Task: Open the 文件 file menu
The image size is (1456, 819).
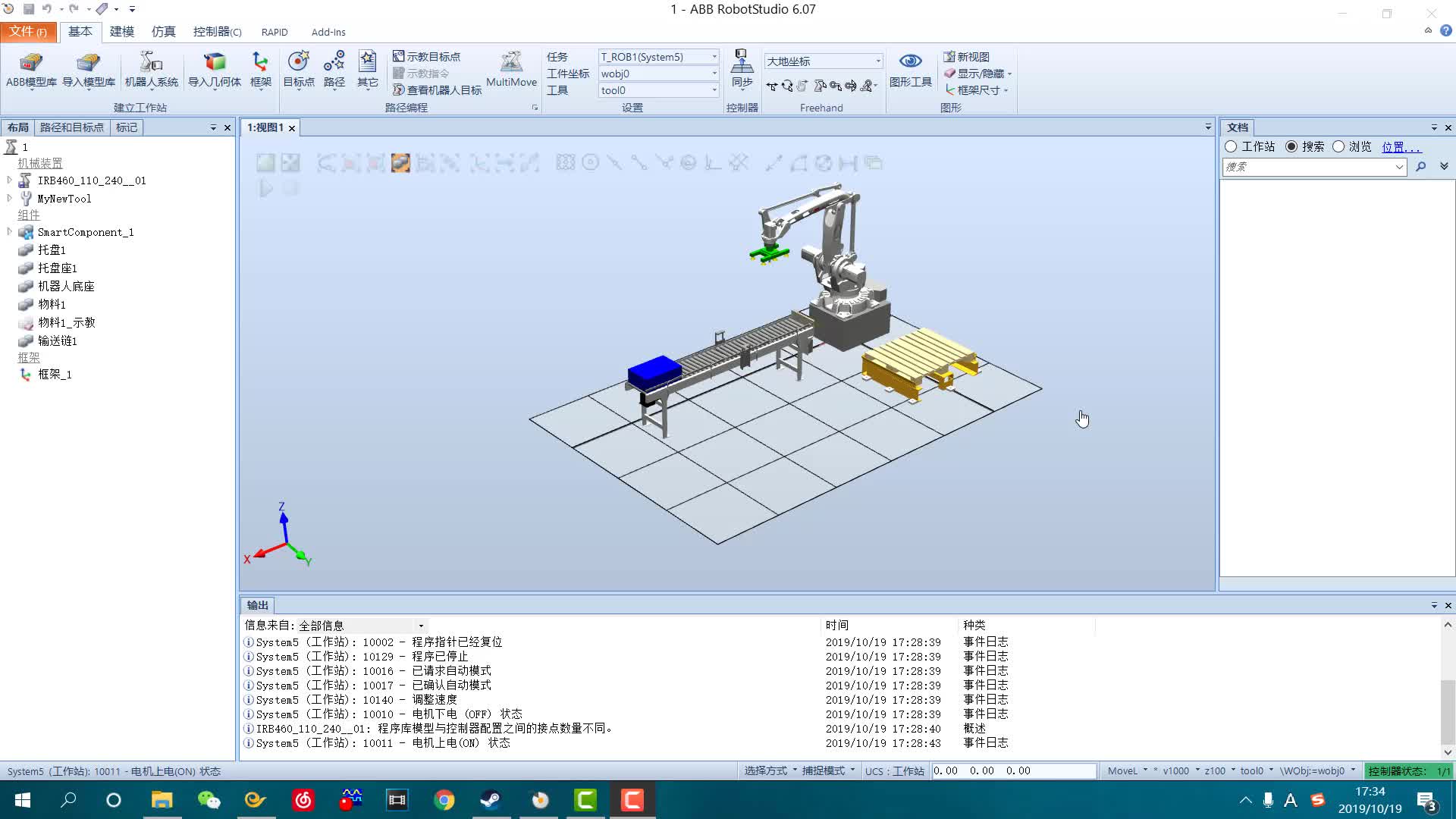Action: (x=28, y=31)
